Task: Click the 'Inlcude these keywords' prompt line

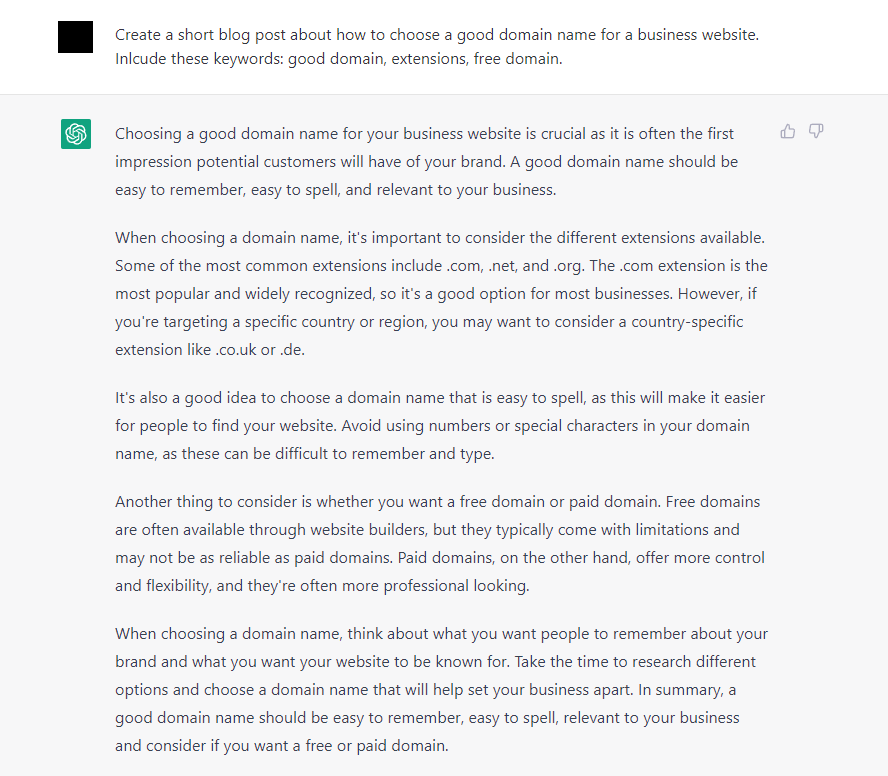Action: 339,59
